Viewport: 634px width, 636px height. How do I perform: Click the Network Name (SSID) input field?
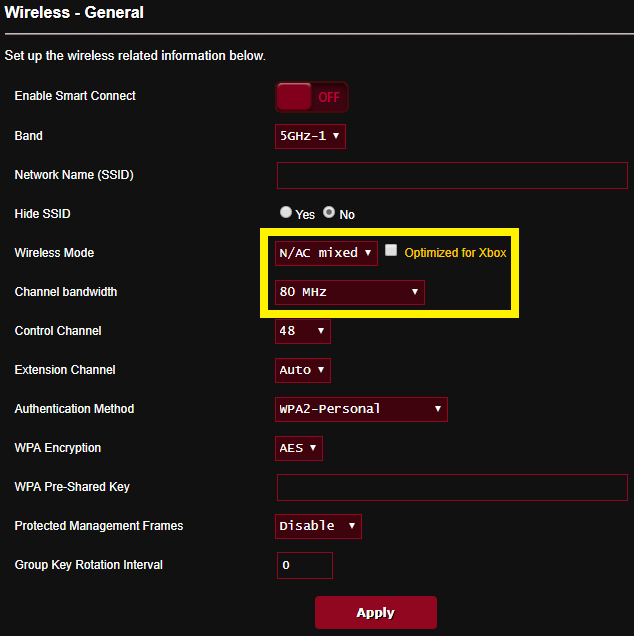[451, 176]
